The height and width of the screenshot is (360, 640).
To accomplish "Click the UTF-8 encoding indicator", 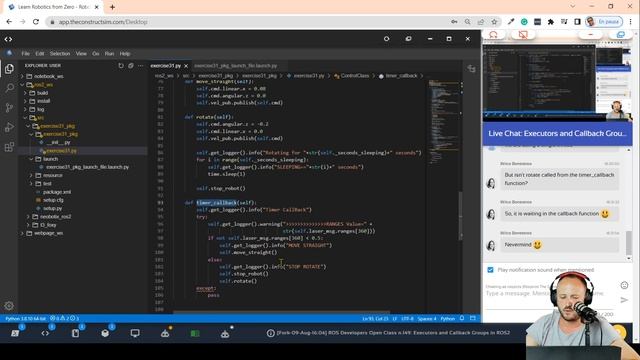I will tap(407, 318).
